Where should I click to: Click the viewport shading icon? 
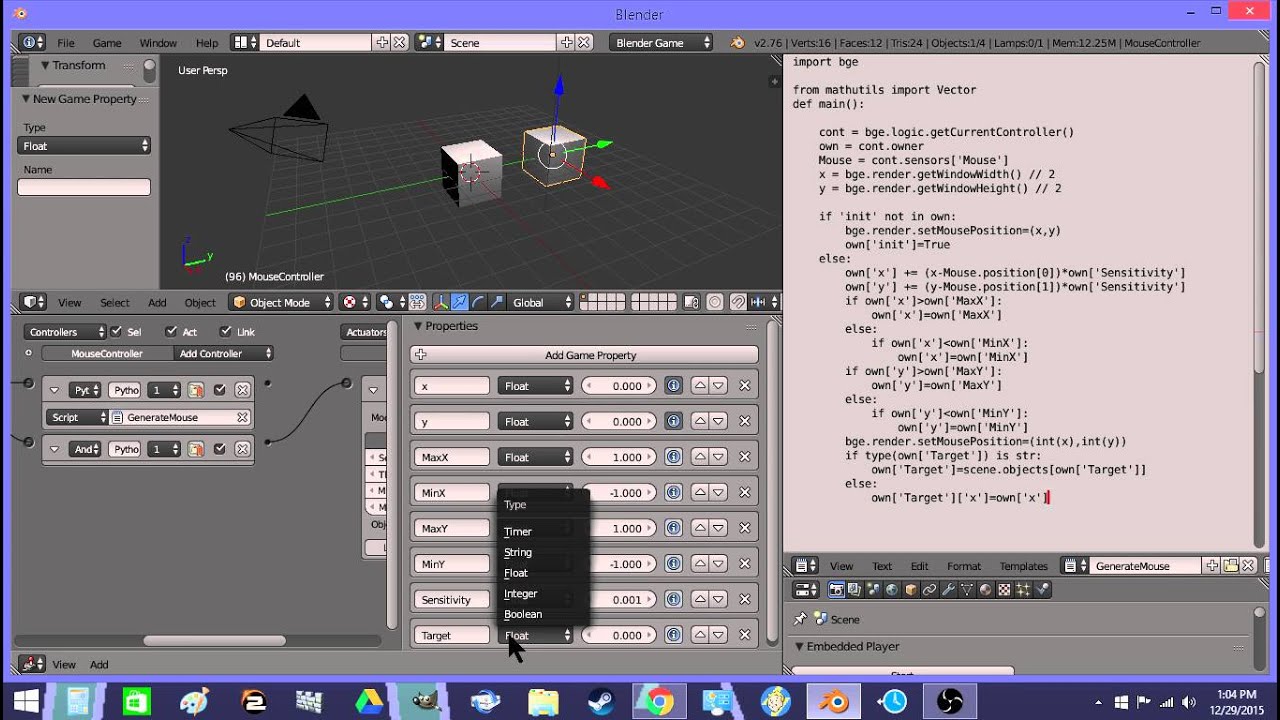point(355,302)
